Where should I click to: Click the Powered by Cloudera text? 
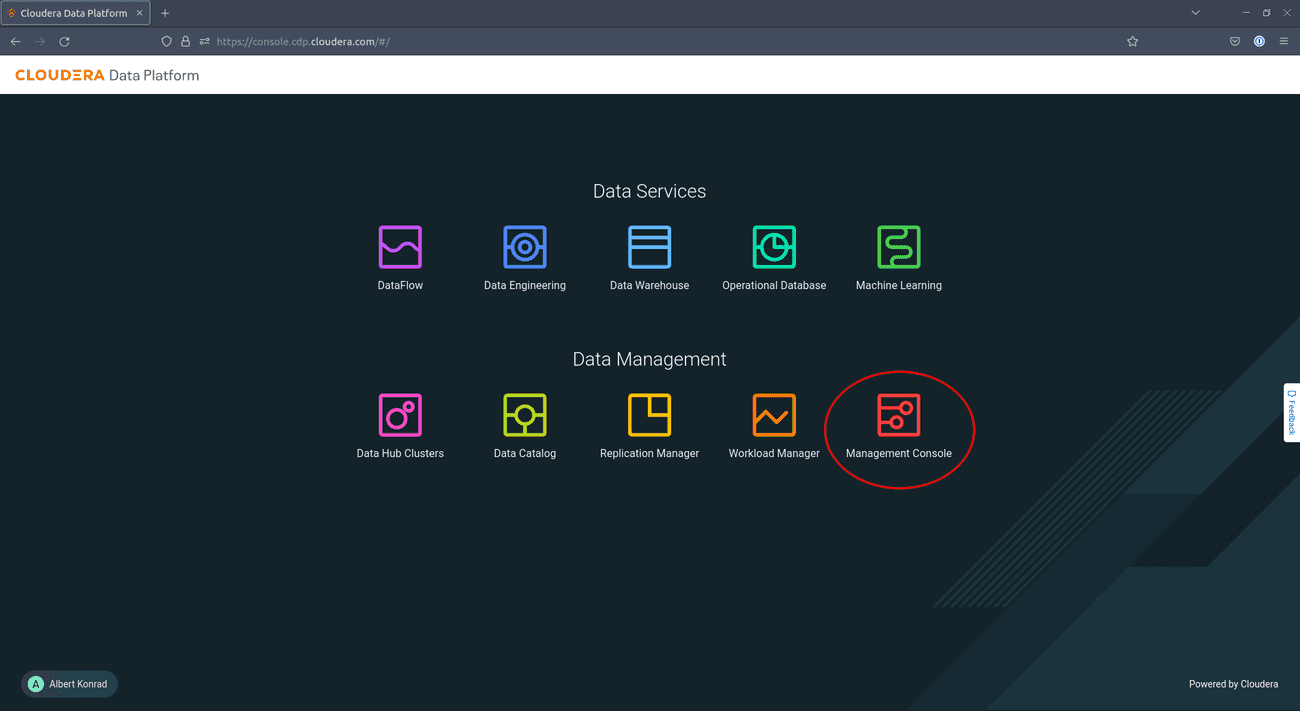[x=1233, y=684]
